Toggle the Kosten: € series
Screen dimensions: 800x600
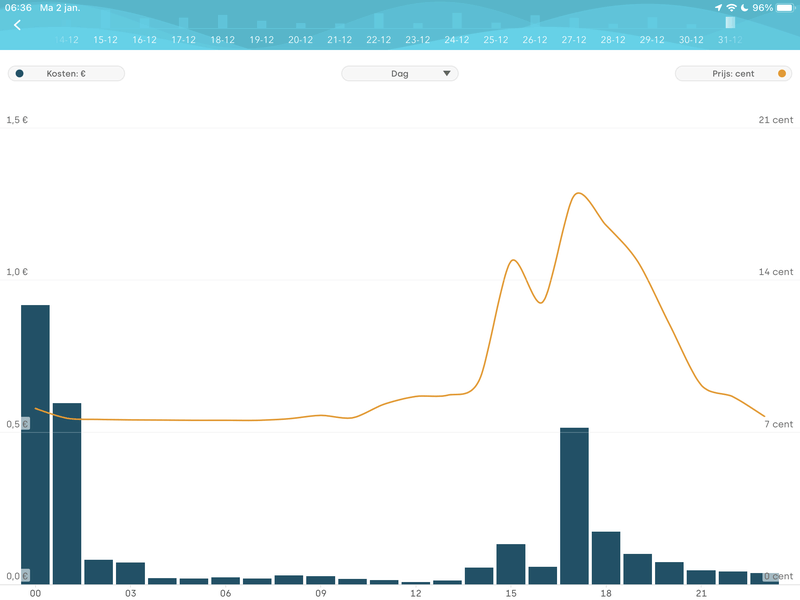(66, 73)
